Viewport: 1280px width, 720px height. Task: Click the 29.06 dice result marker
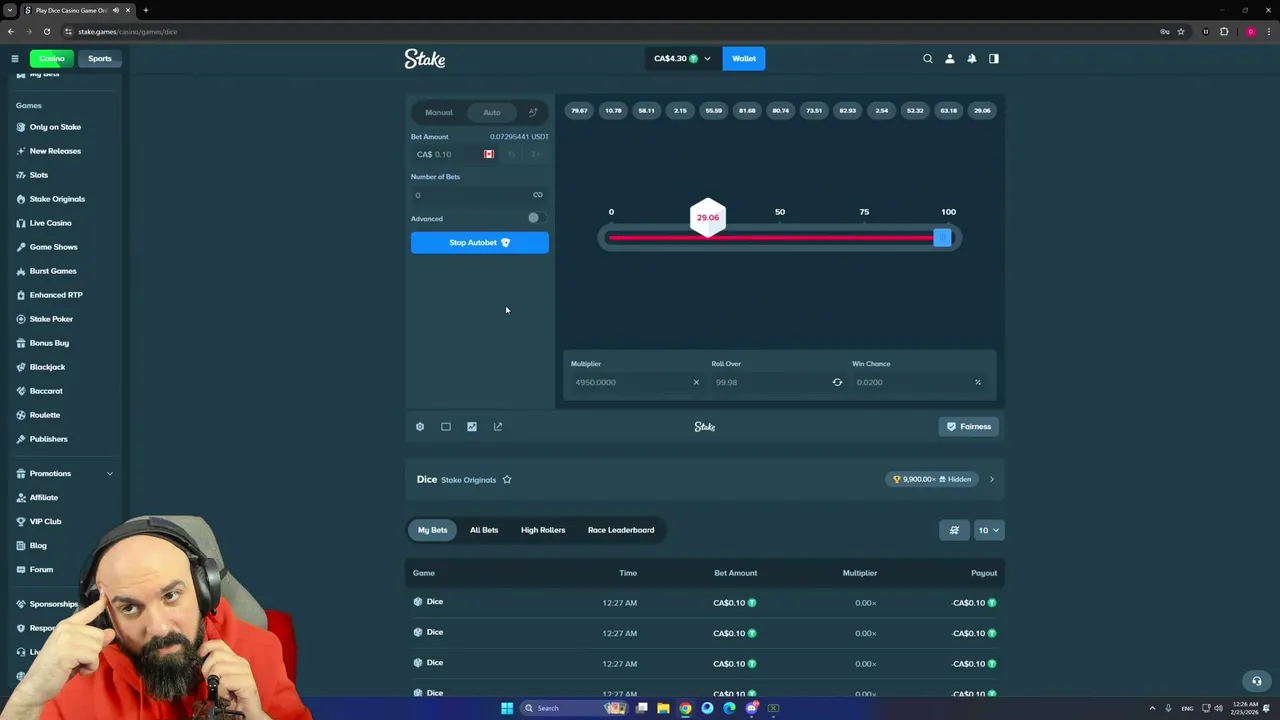pyautogui.click(x=708, y=217)
